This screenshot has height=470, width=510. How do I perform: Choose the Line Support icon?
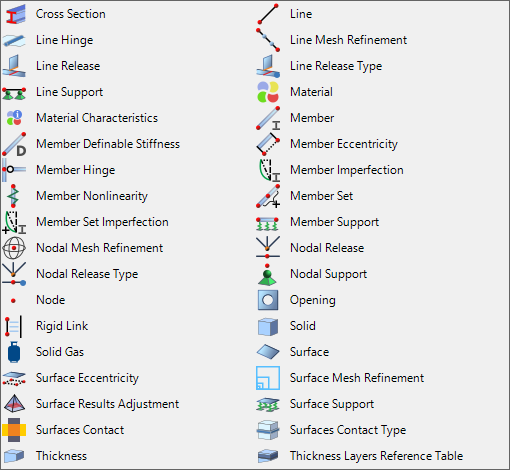point(14,93)
